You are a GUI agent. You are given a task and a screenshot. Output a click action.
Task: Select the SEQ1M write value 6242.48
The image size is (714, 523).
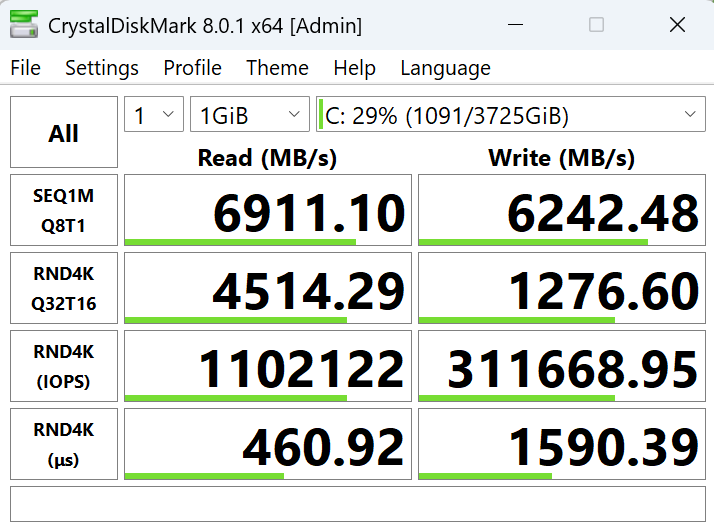[562, 210]
